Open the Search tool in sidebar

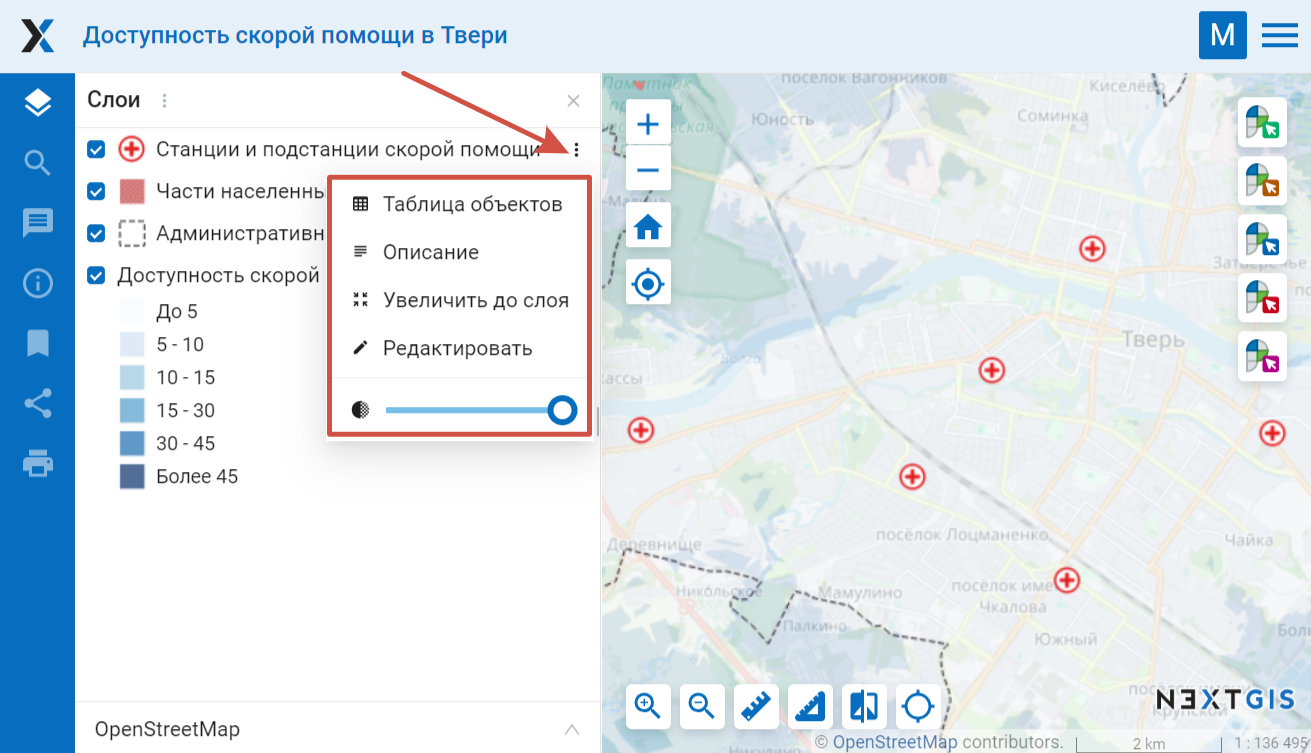coord(37,163)
